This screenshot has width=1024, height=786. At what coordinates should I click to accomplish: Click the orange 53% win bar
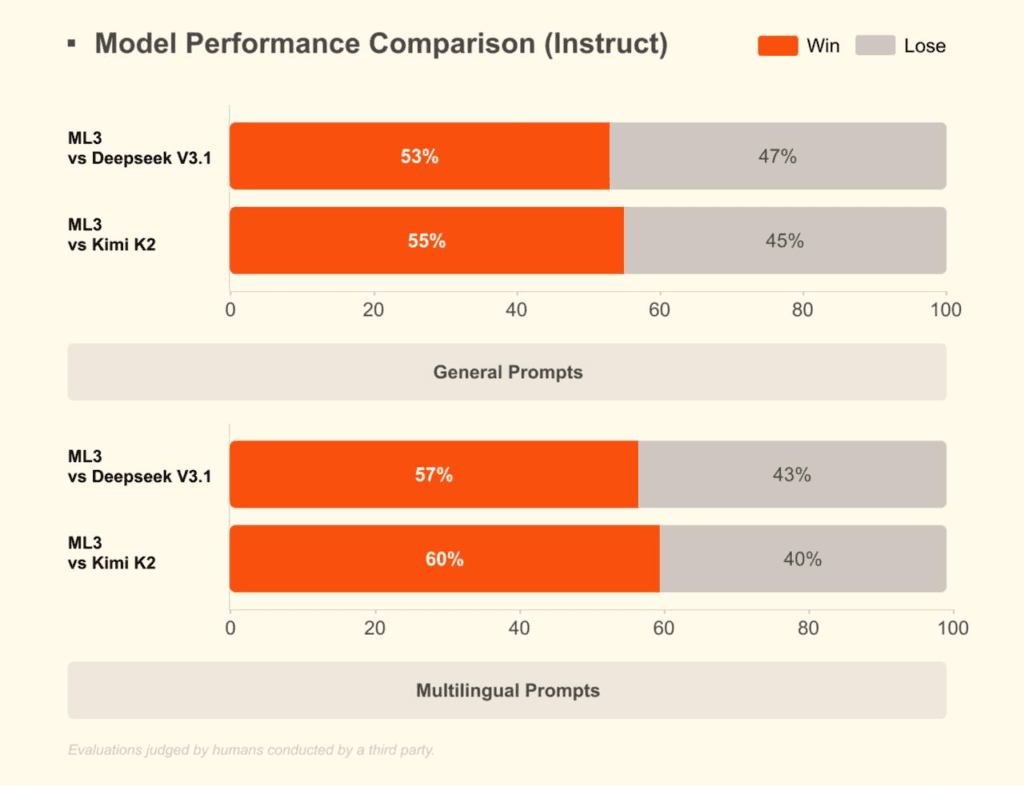coord(419,156)
